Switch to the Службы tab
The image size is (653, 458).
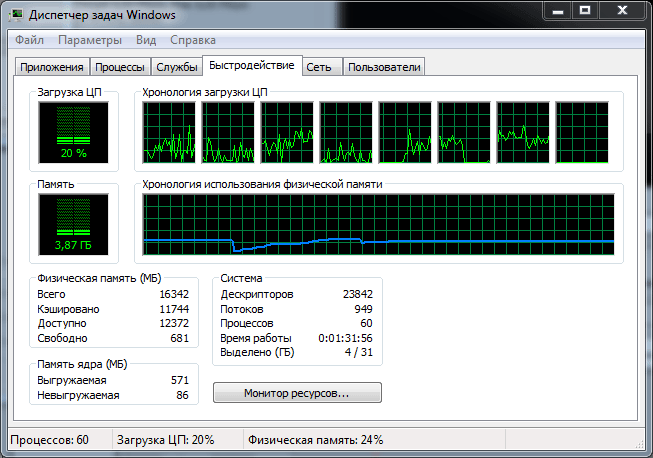point(177,67)
